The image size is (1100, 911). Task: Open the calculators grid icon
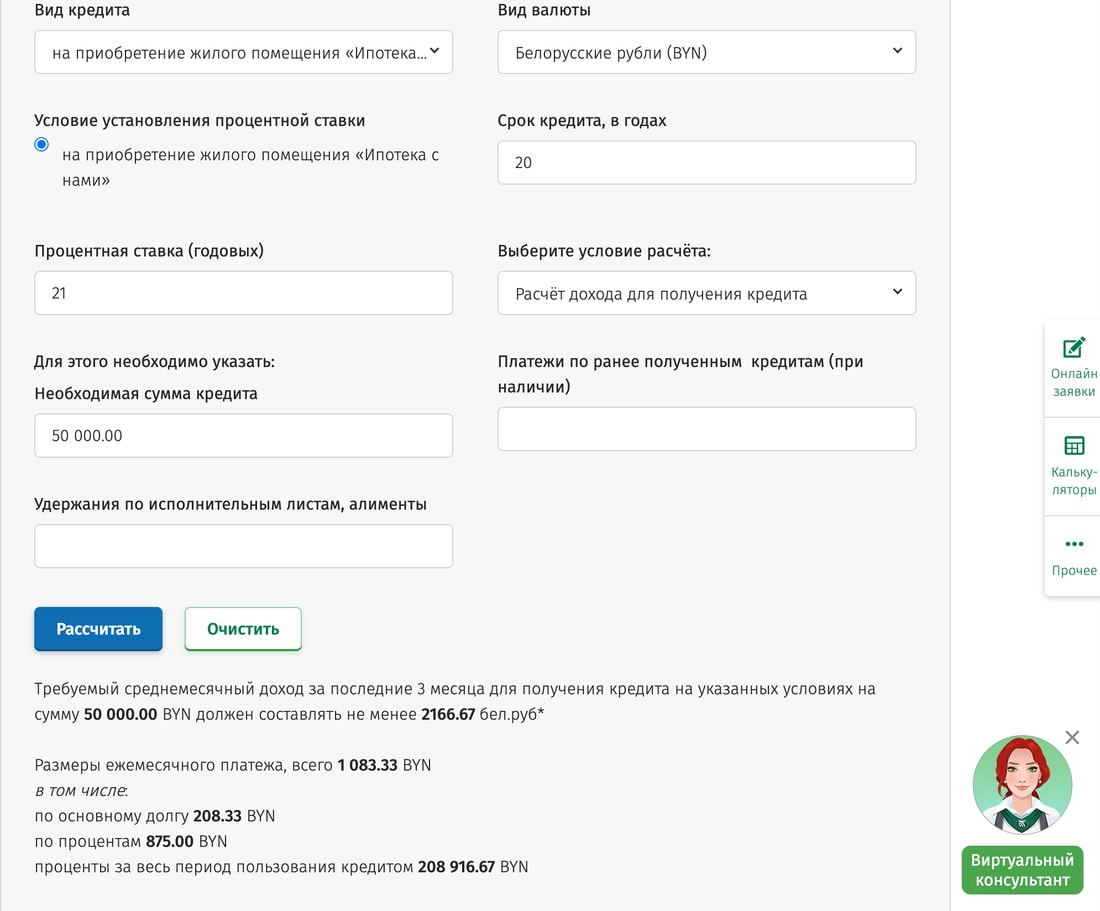click(x=1074, y=445)
